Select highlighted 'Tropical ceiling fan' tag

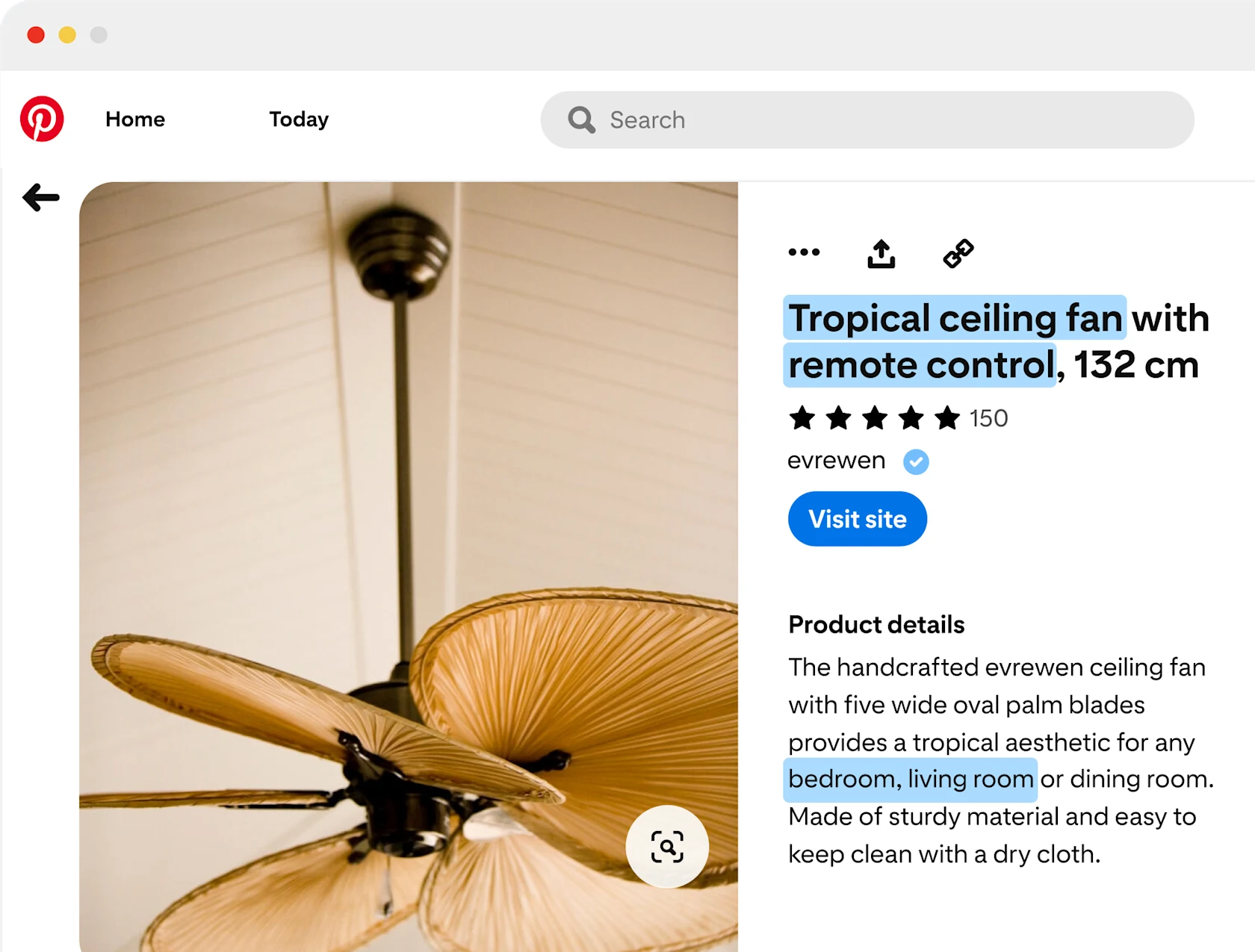pos(955,318)
